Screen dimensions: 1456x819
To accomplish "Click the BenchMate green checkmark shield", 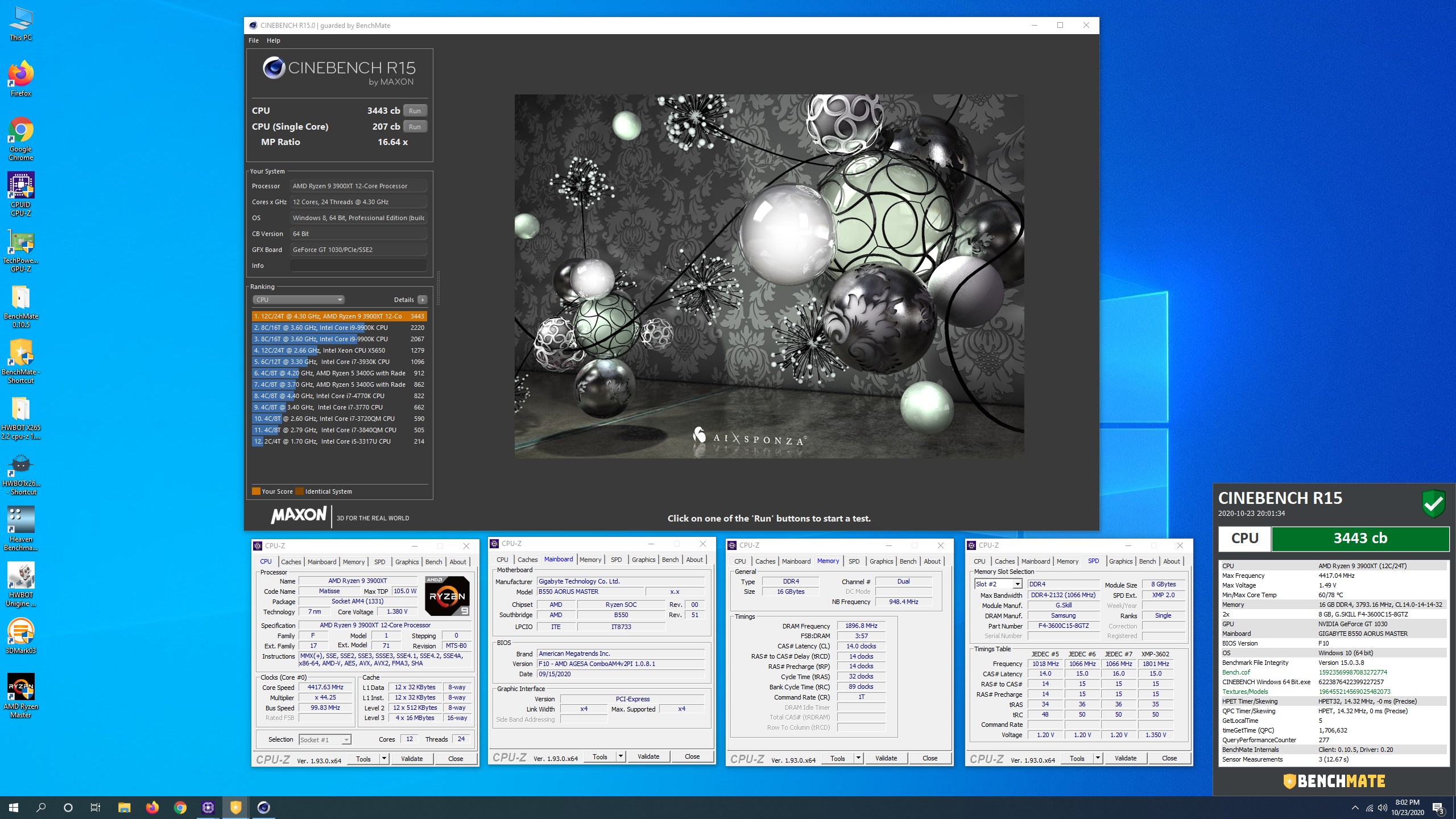I will 1434,503.
